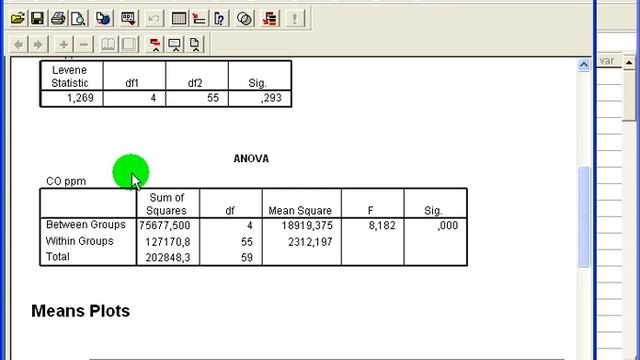Click the Collapse minus icon
The width and height of the screenshot is (640, 360).
coord(83,44)
